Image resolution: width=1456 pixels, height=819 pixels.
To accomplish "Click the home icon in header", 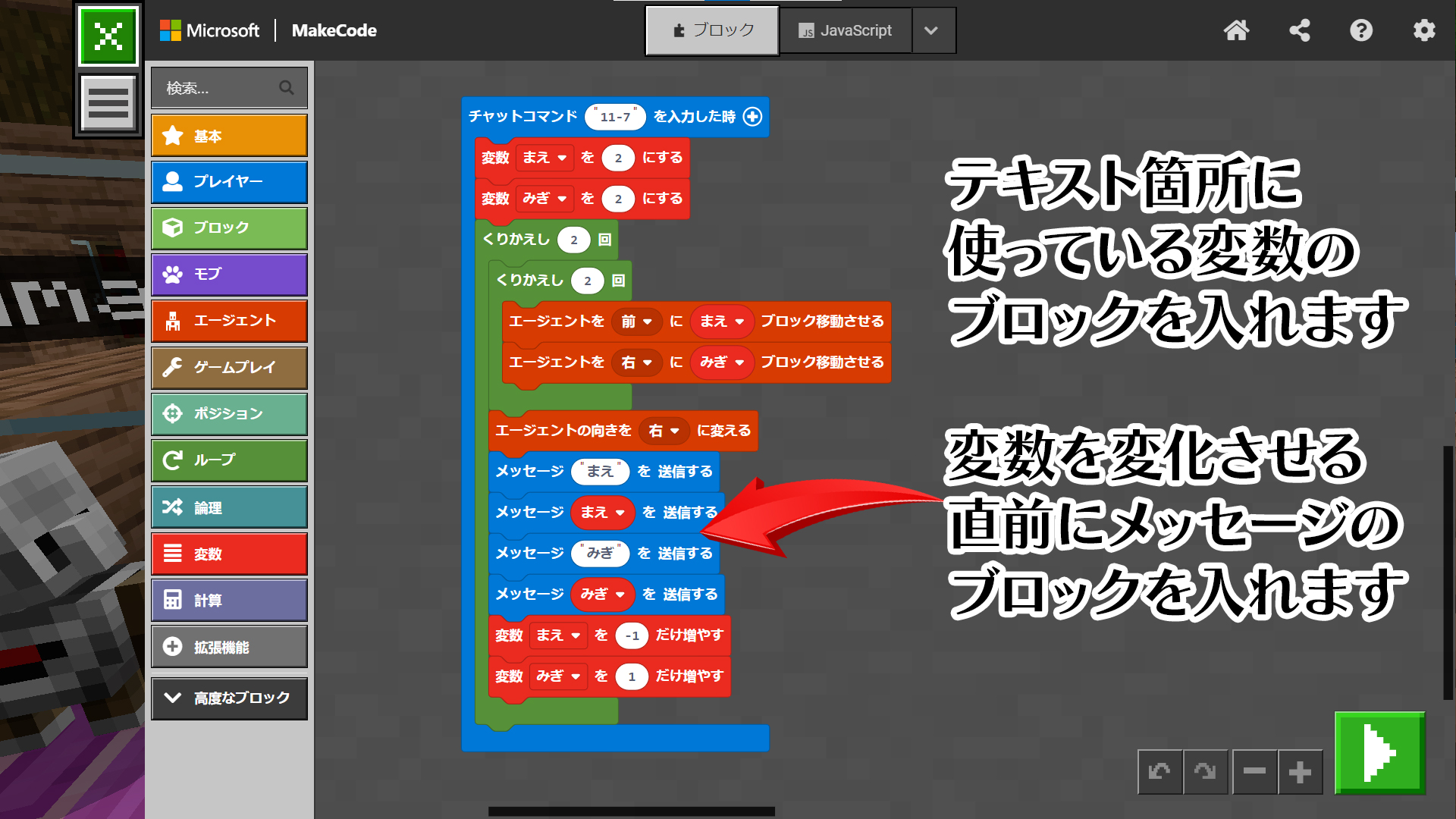I will point(1236,30).
